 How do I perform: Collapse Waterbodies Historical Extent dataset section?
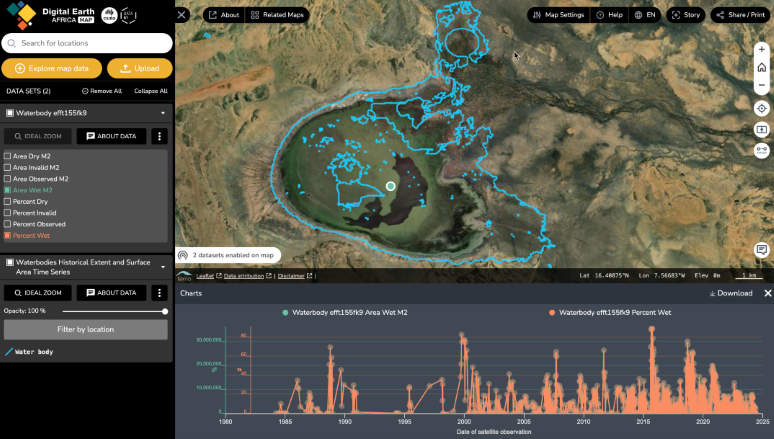click(162, 267)
